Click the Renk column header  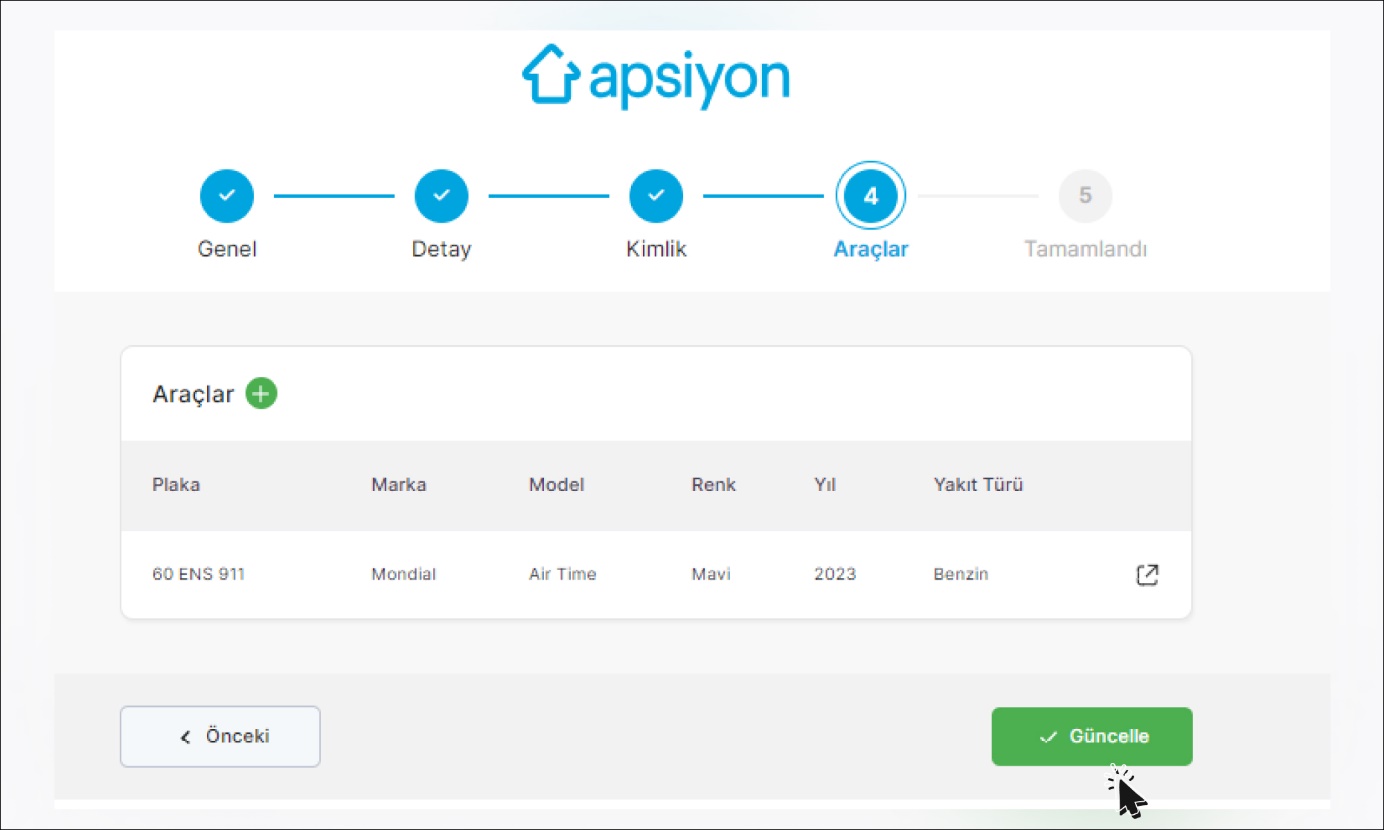[x=714, y=485]
